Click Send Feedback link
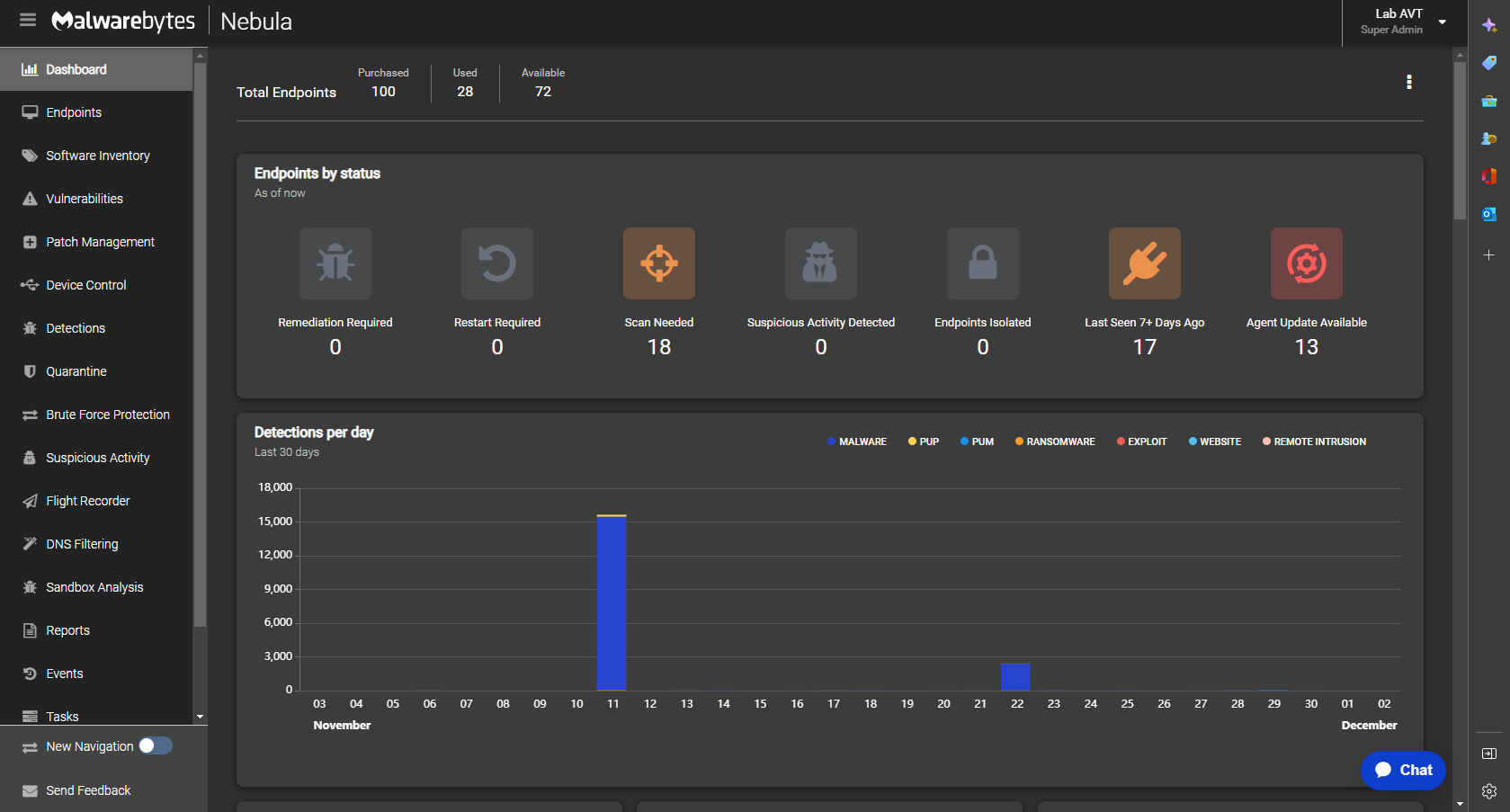This screenshot has height=812, width=1510. point(88,790)
